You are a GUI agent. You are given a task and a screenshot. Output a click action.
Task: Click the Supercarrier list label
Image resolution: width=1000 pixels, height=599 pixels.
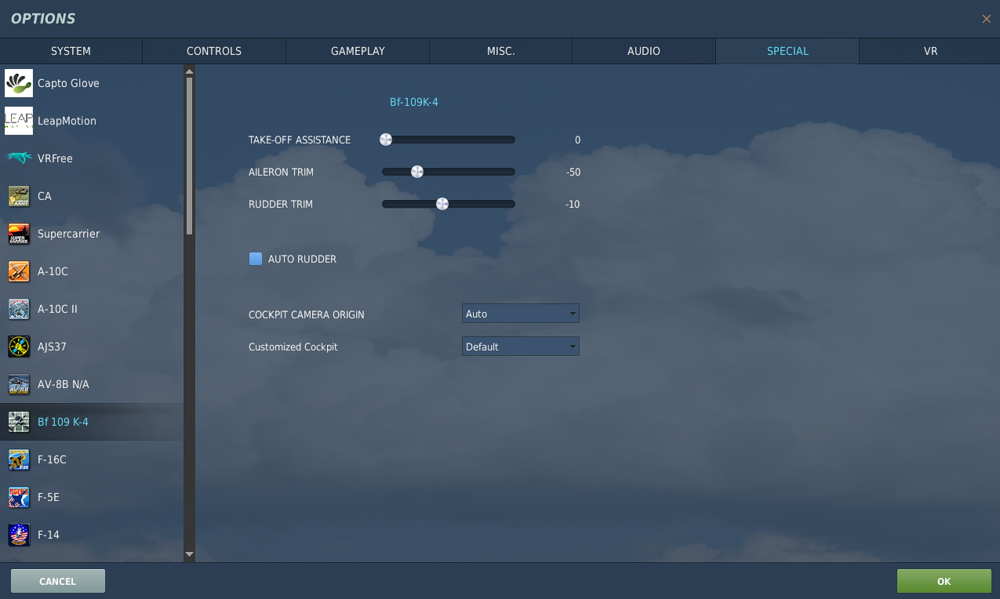click(68, 233)
